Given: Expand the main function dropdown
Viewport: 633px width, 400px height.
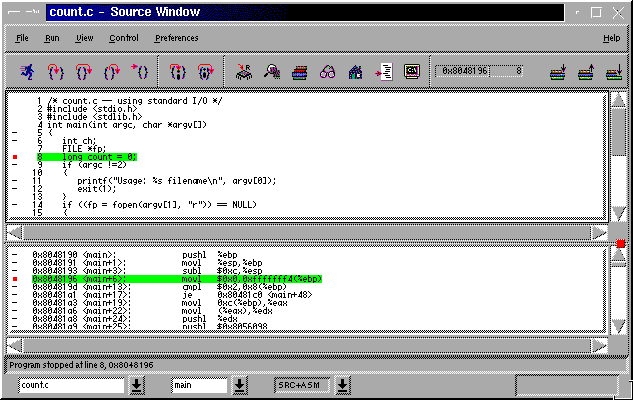Looking at the screenshot, I should (241, 385).
